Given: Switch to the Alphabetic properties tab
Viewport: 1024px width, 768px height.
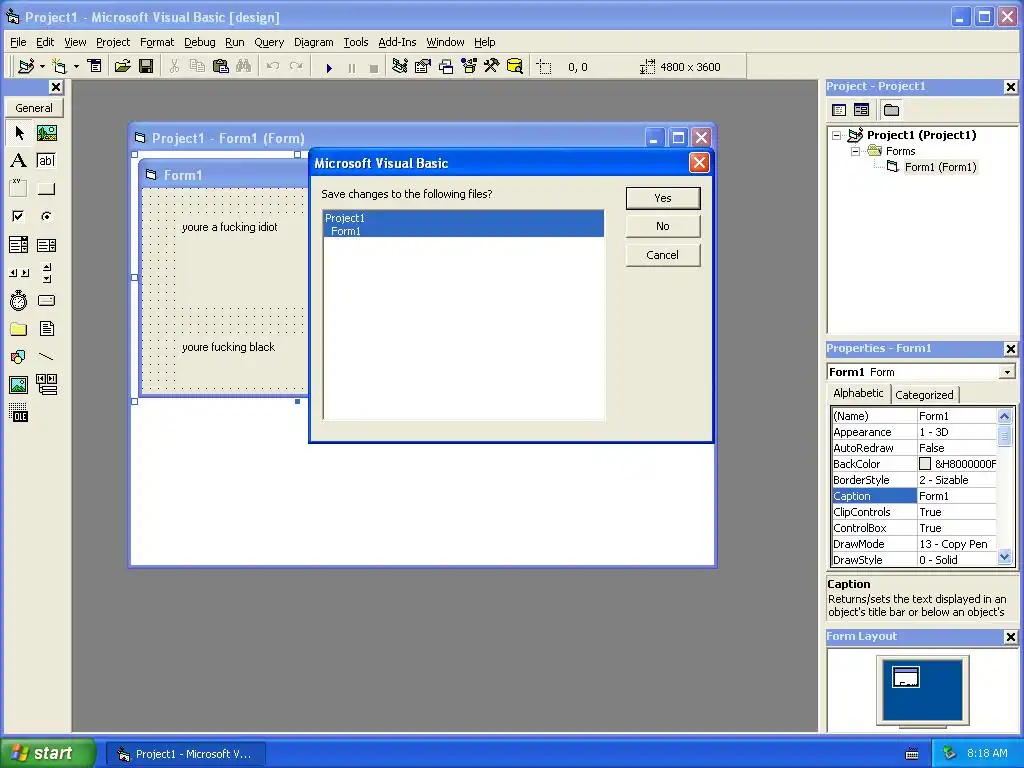Looking at the screenshot, I should (x=858, y=393).
